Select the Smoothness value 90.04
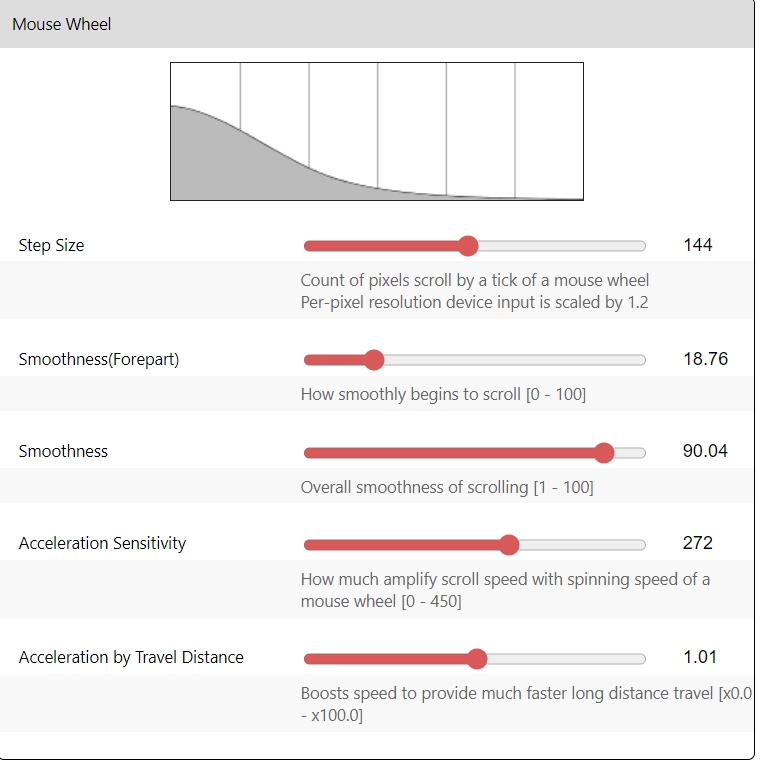 [705, 451]
